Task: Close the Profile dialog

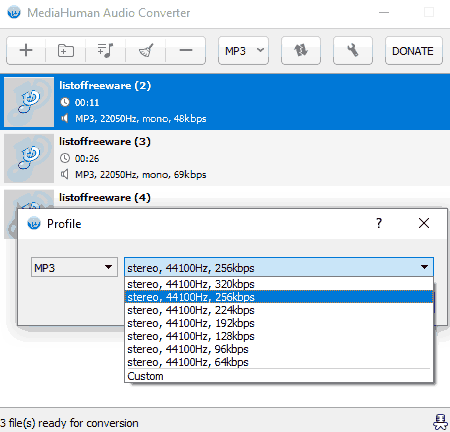Action: [424, 223]
